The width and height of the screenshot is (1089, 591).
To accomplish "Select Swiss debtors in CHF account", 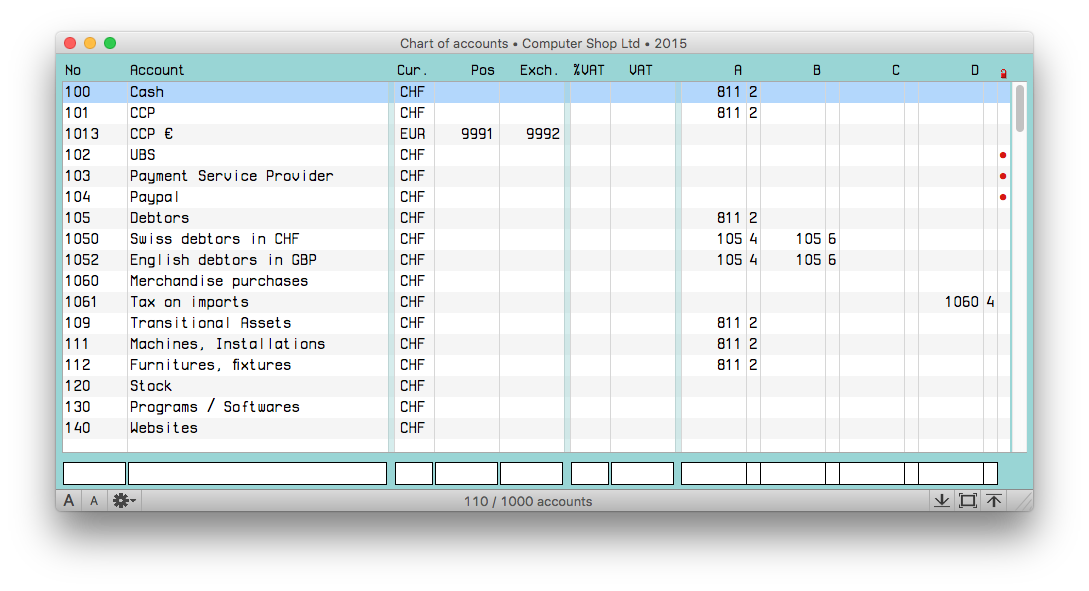I will pos(215,239).
